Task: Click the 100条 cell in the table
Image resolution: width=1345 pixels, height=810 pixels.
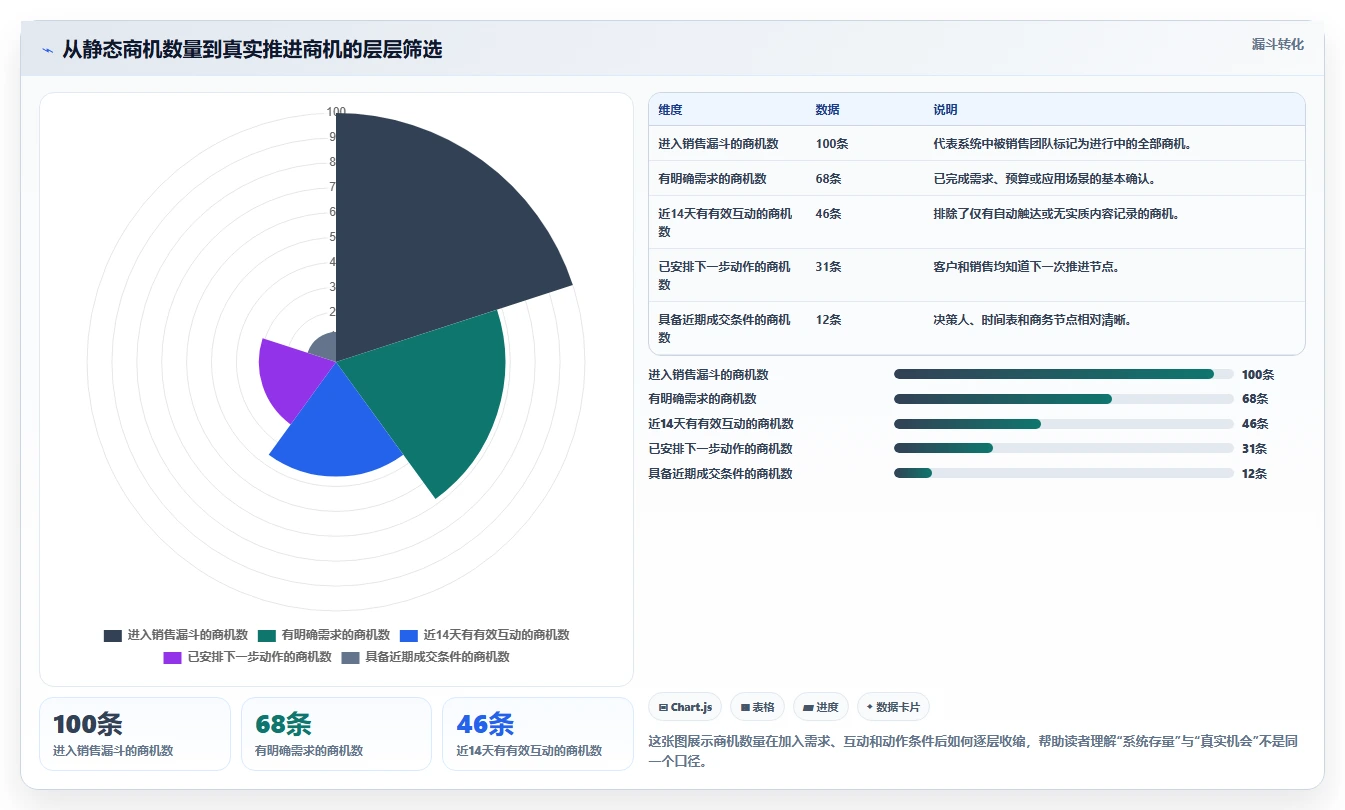Action: pyautogui.click(x=832, y=144)
